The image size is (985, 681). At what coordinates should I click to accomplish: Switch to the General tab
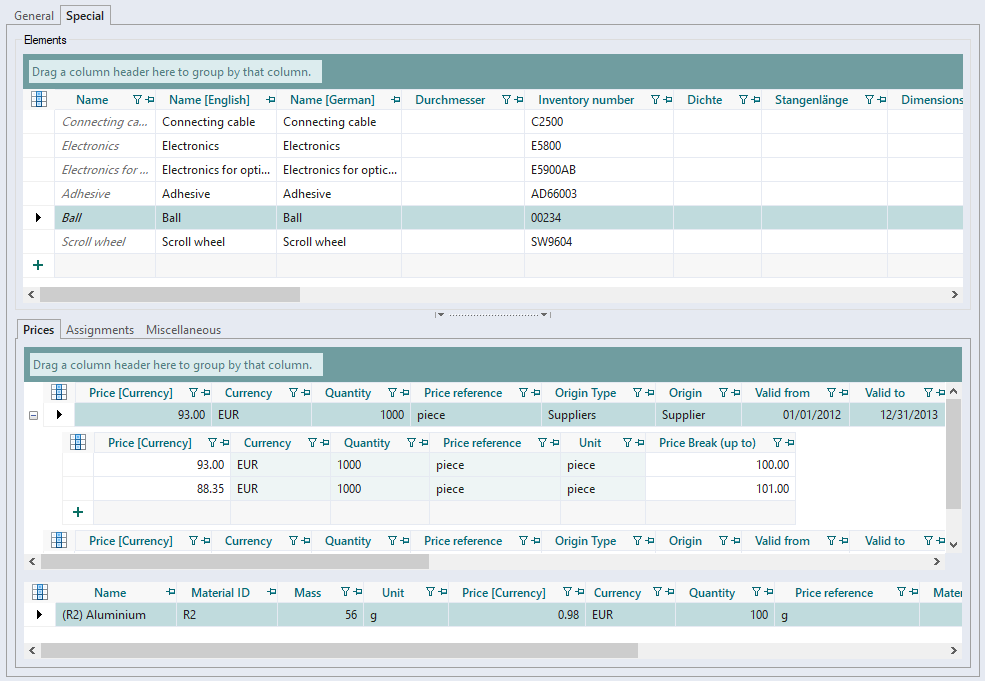click(34, 16)
